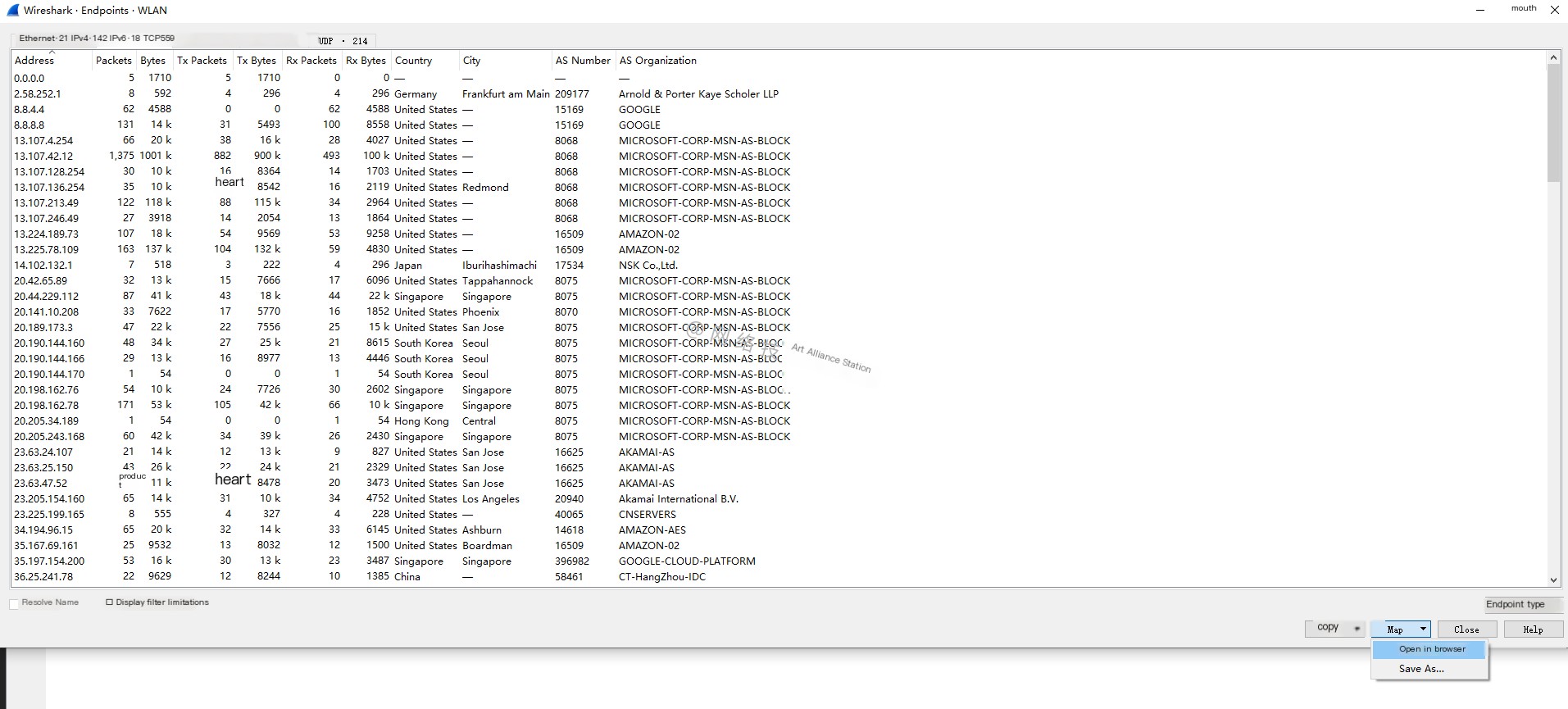Click the CT-HangZhou-IDC organization cell

tap(662, 576)
